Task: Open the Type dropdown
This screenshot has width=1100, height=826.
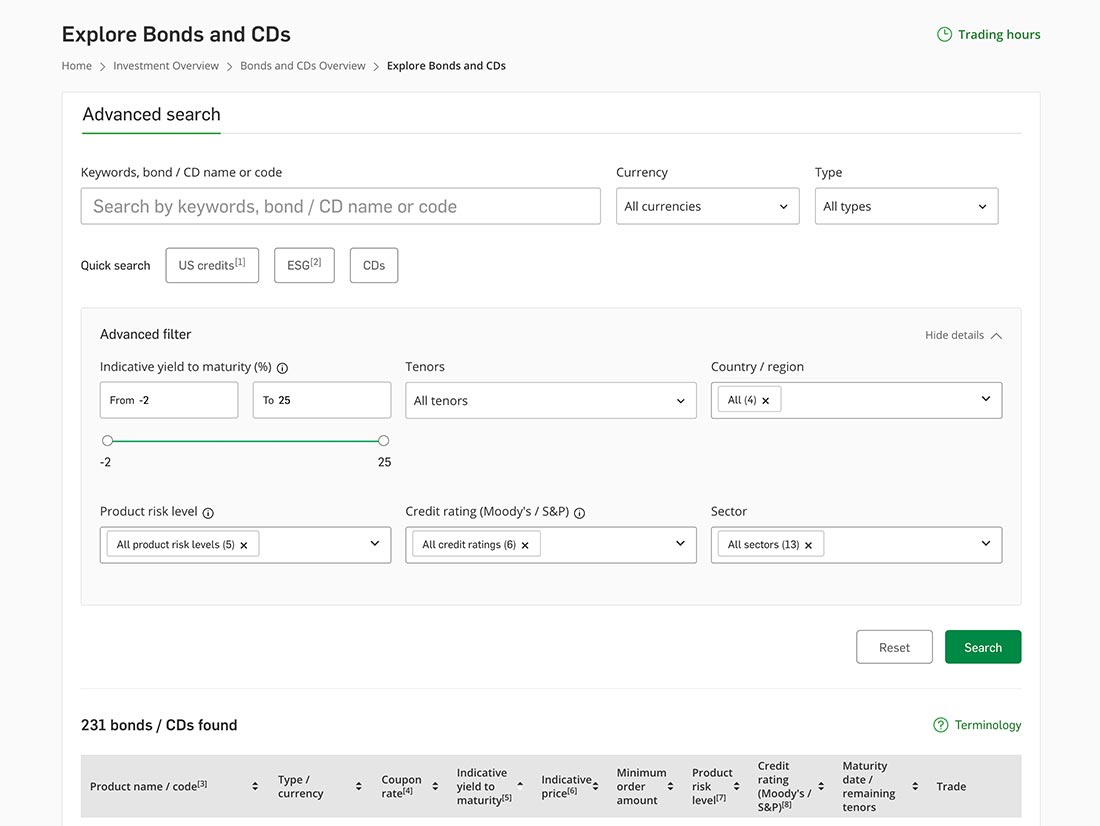Action: (906, 206)
